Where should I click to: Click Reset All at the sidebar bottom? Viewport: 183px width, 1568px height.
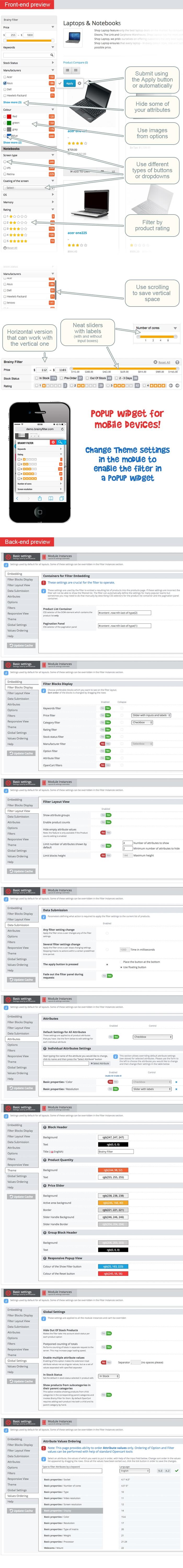coord(11,248)
